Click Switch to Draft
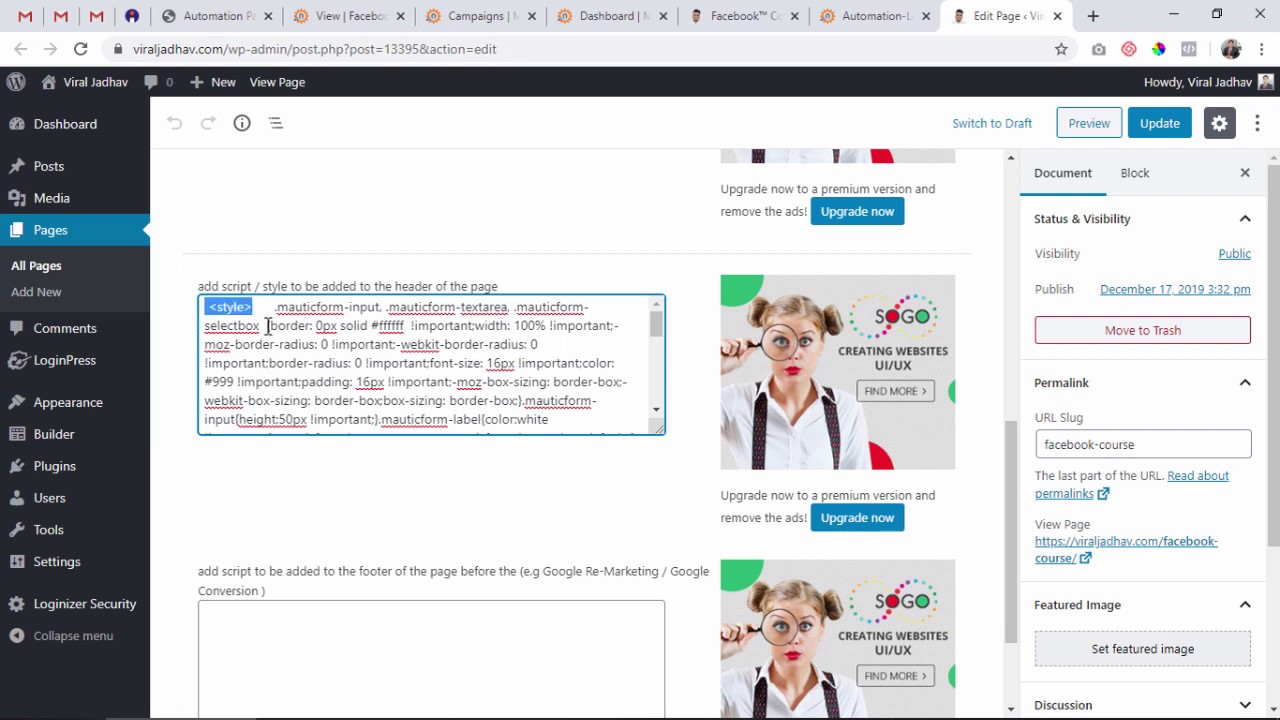 point(992,123)
